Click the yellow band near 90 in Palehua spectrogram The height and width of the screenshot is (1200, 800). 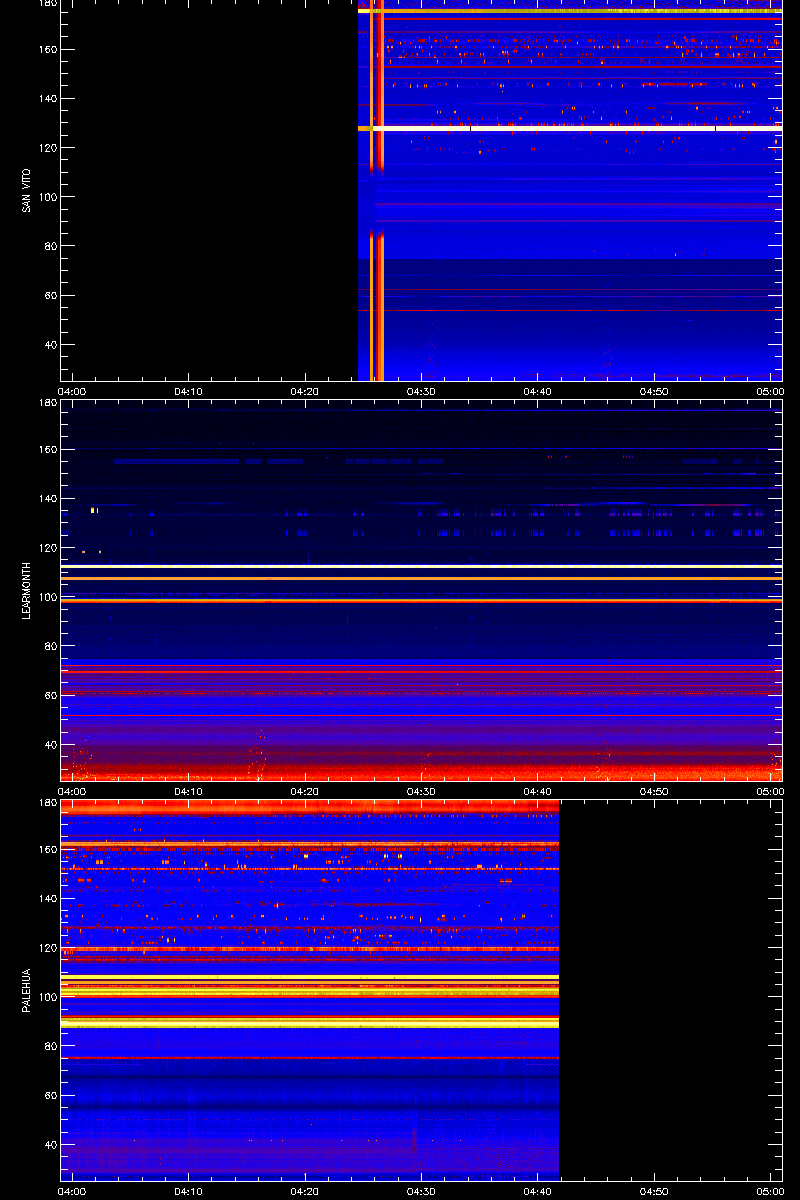(x=309, y=1024)
